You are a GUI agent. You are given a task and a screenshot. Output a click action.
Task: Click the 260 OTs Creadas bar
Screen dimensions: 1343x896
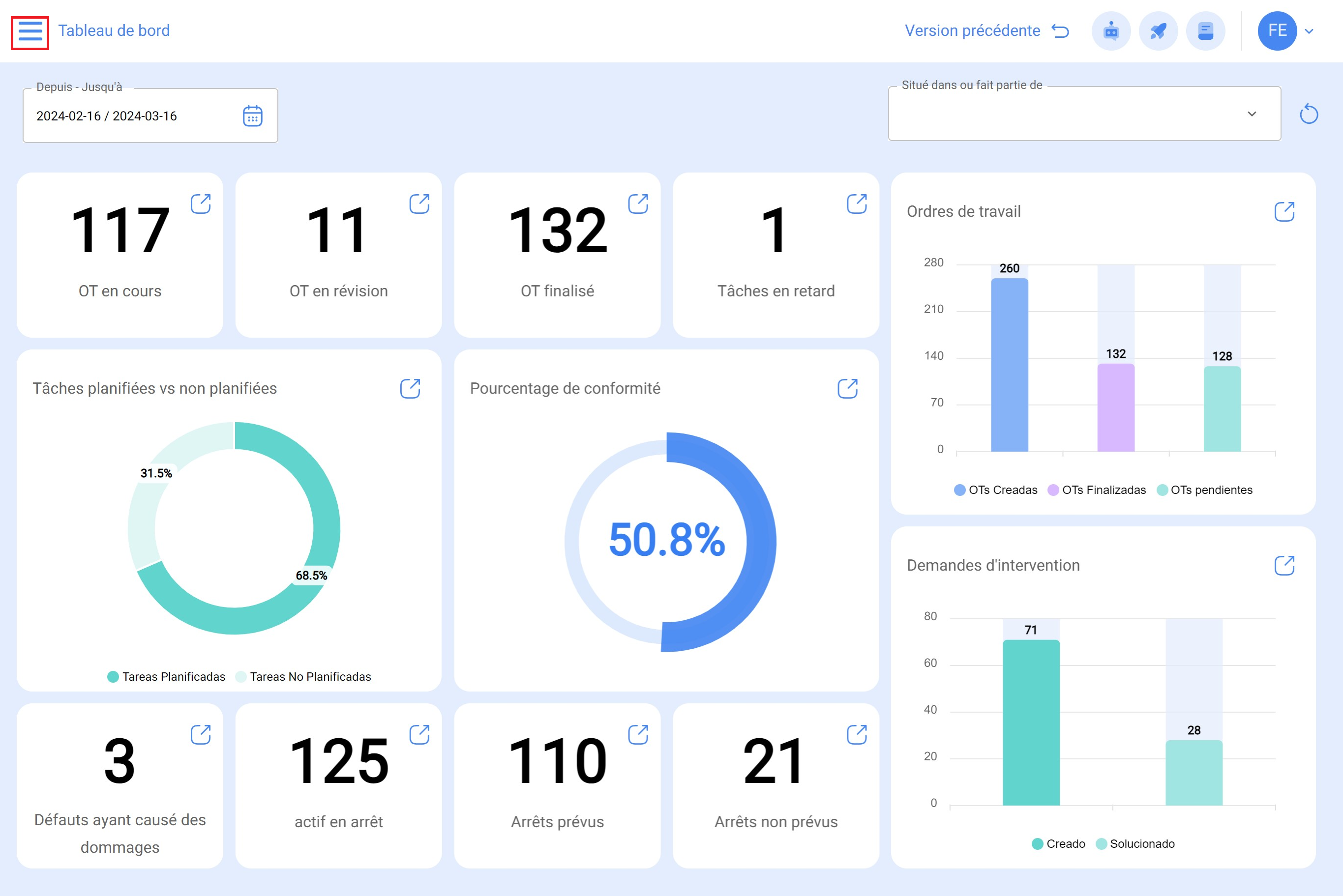point(1009,366)
